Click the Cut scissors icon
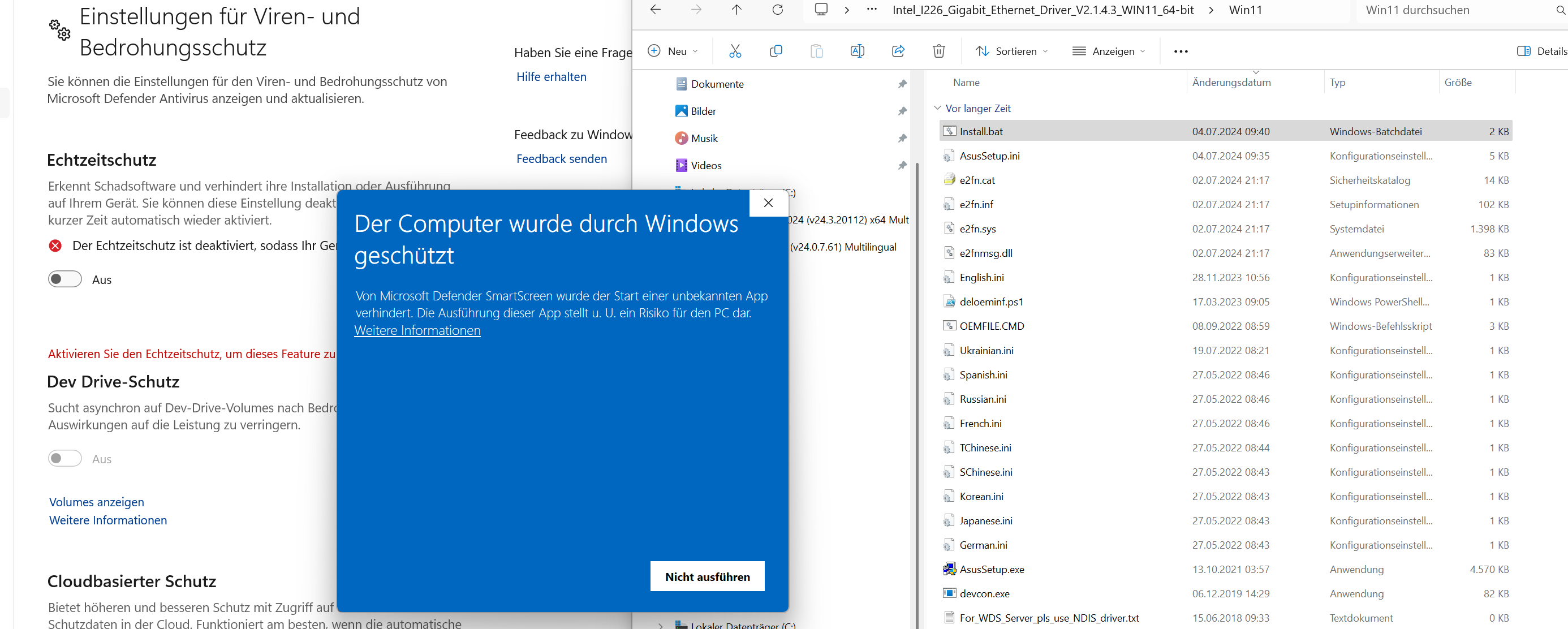The height and width of the screenshot is (629, 1568). [735, 51]
